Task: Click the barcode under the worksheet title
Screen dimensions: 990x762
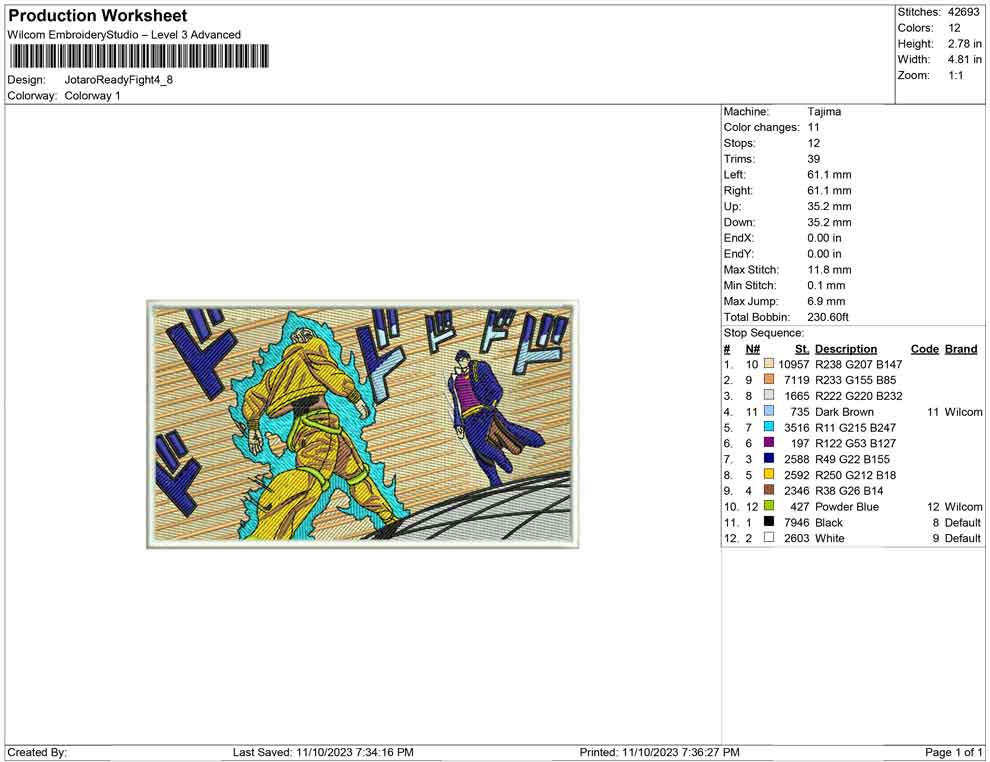Action: 138,56
